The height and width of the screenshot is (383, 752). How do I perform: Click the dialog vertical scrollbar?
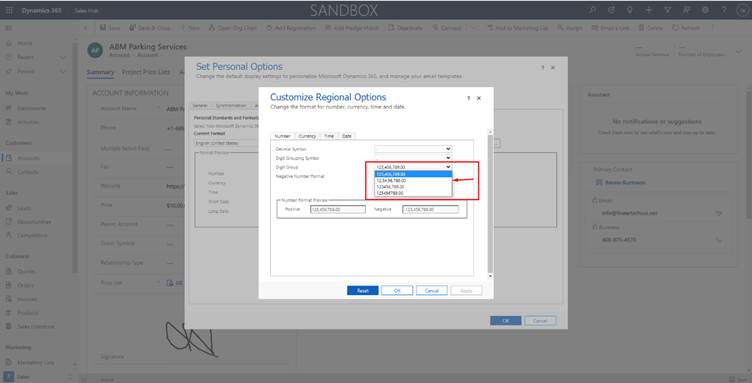click(x=490, y=205)
